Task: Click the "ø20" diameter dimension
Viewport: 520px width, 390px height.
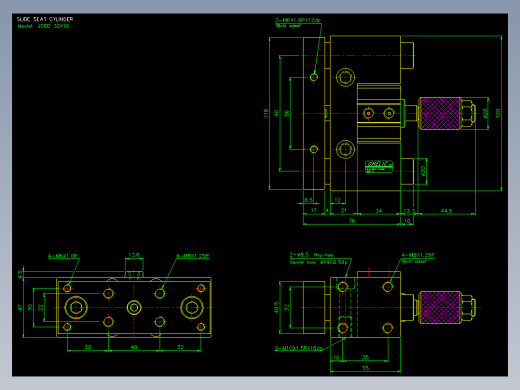Action: coord(423,171)
